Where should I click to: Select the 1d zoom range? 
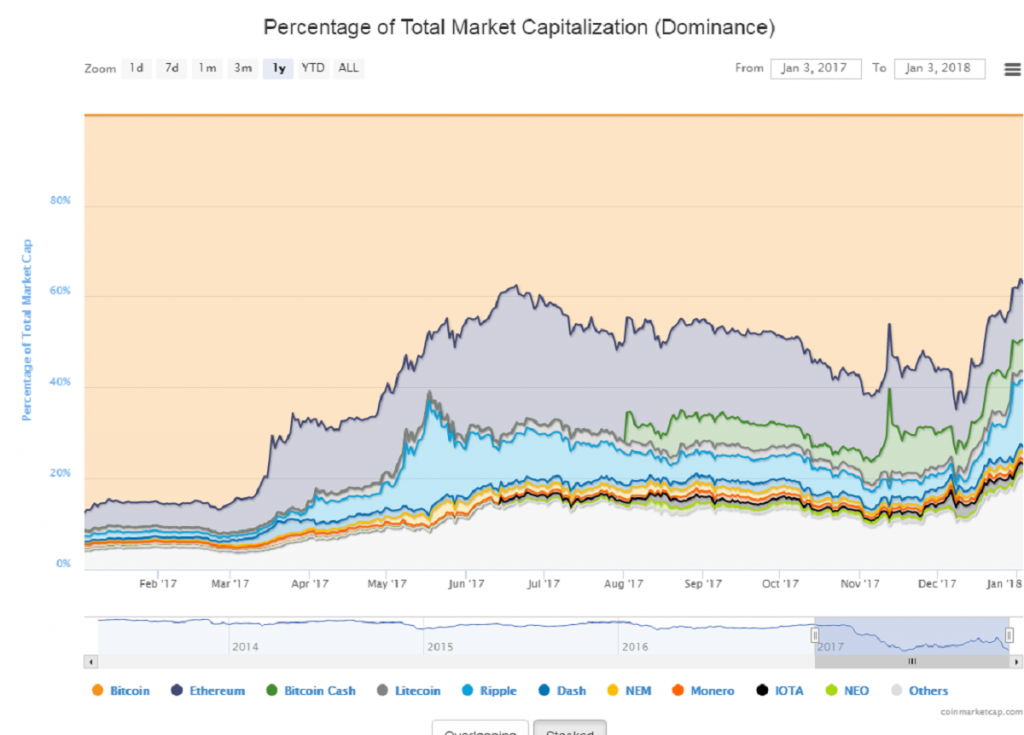coord(136,69)
